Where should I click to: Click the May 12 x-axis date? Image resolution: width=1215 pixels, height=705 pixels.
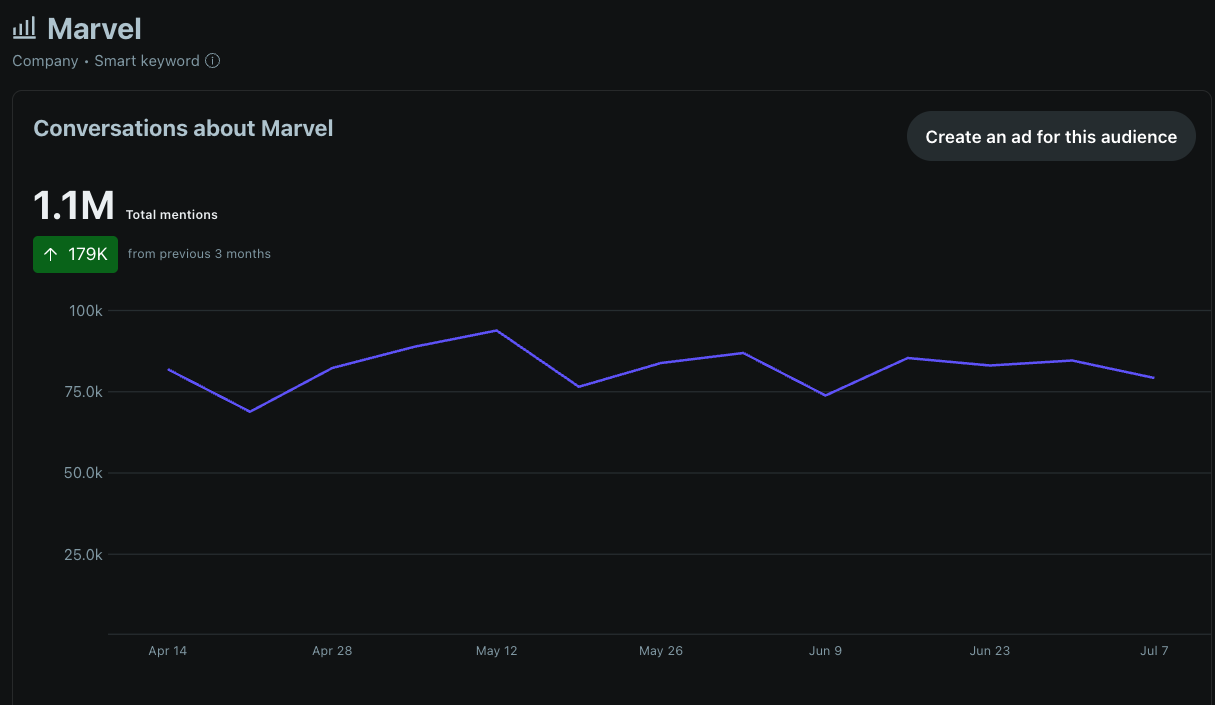pyautogui.click(x=497, y=651)
